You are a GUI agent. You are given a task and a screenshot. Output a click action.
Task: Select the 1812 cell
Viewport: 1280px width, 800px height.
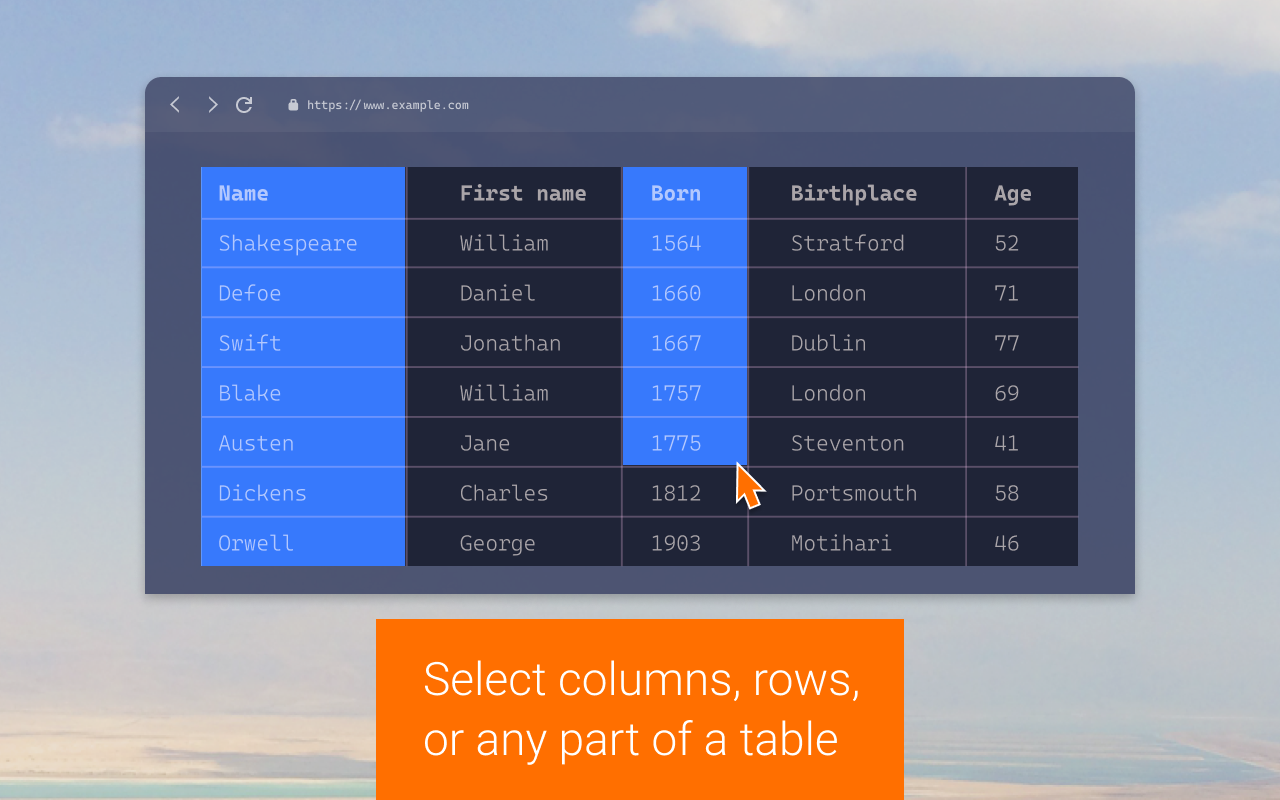point(685,493)
